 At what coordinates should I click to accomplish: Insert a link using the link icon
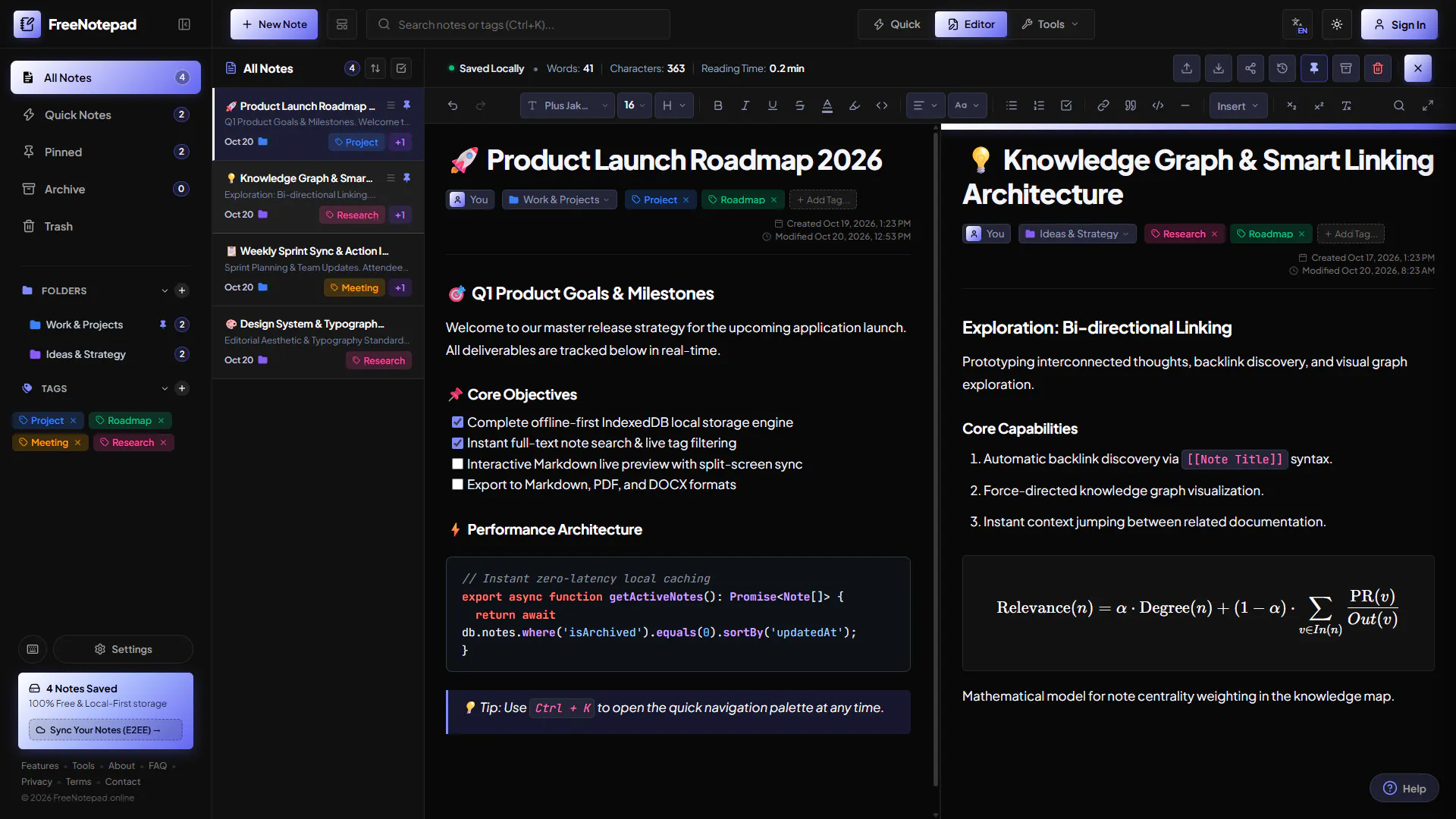(1103, 106)
